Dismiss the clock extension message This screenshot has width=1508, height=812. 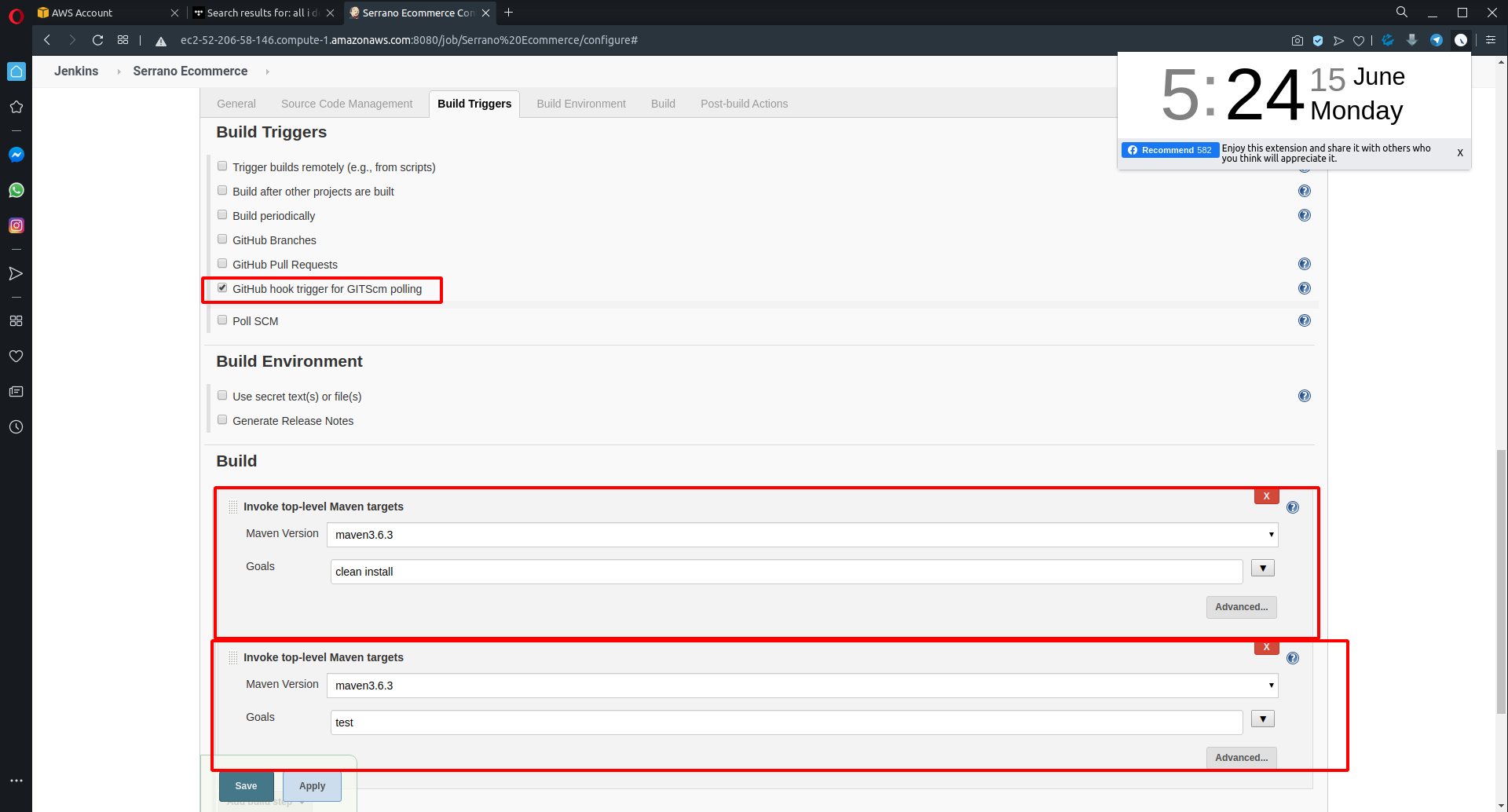(x=1460, y=153)
